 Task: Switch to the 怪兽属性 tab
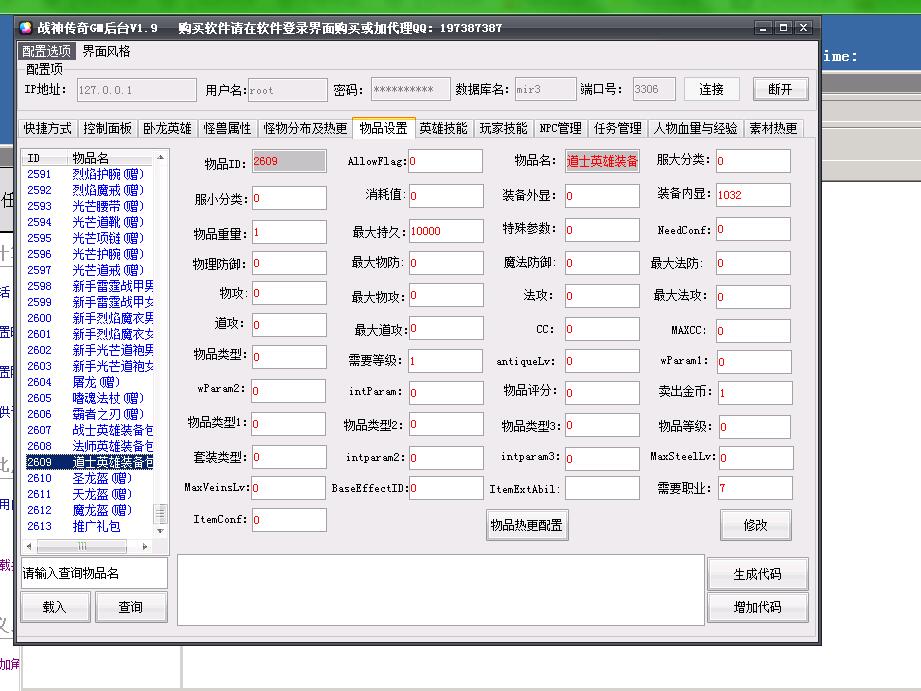tap(228, 128)
